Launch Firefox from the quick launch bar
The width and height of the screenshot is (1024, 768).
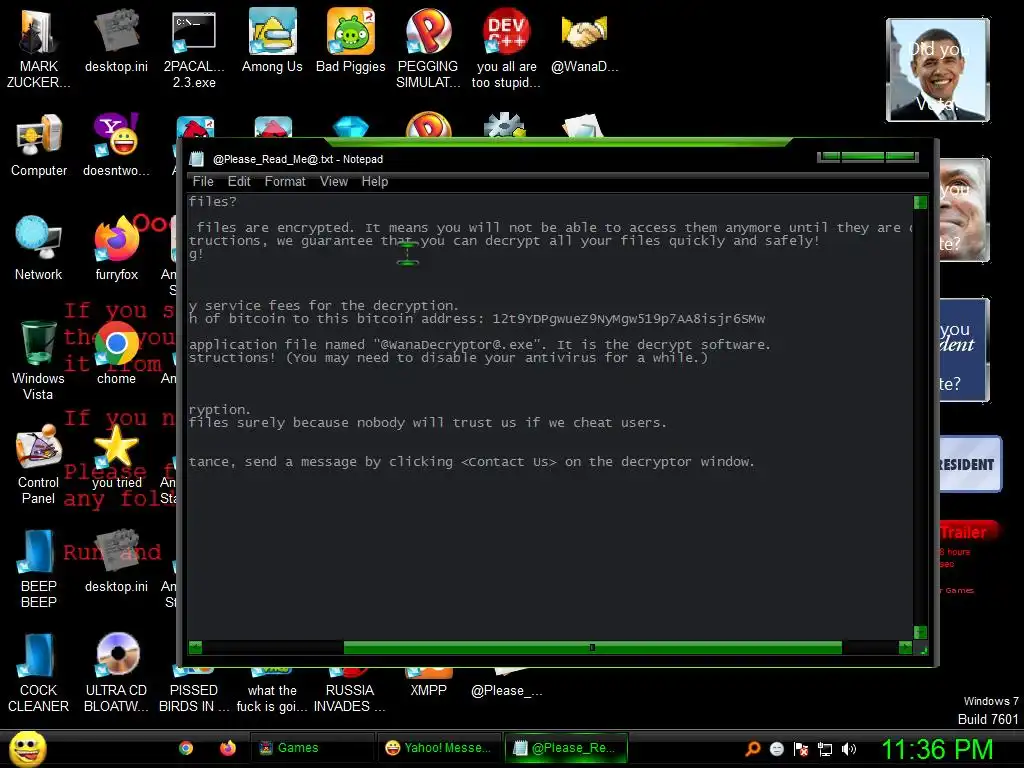coord(227,748)
